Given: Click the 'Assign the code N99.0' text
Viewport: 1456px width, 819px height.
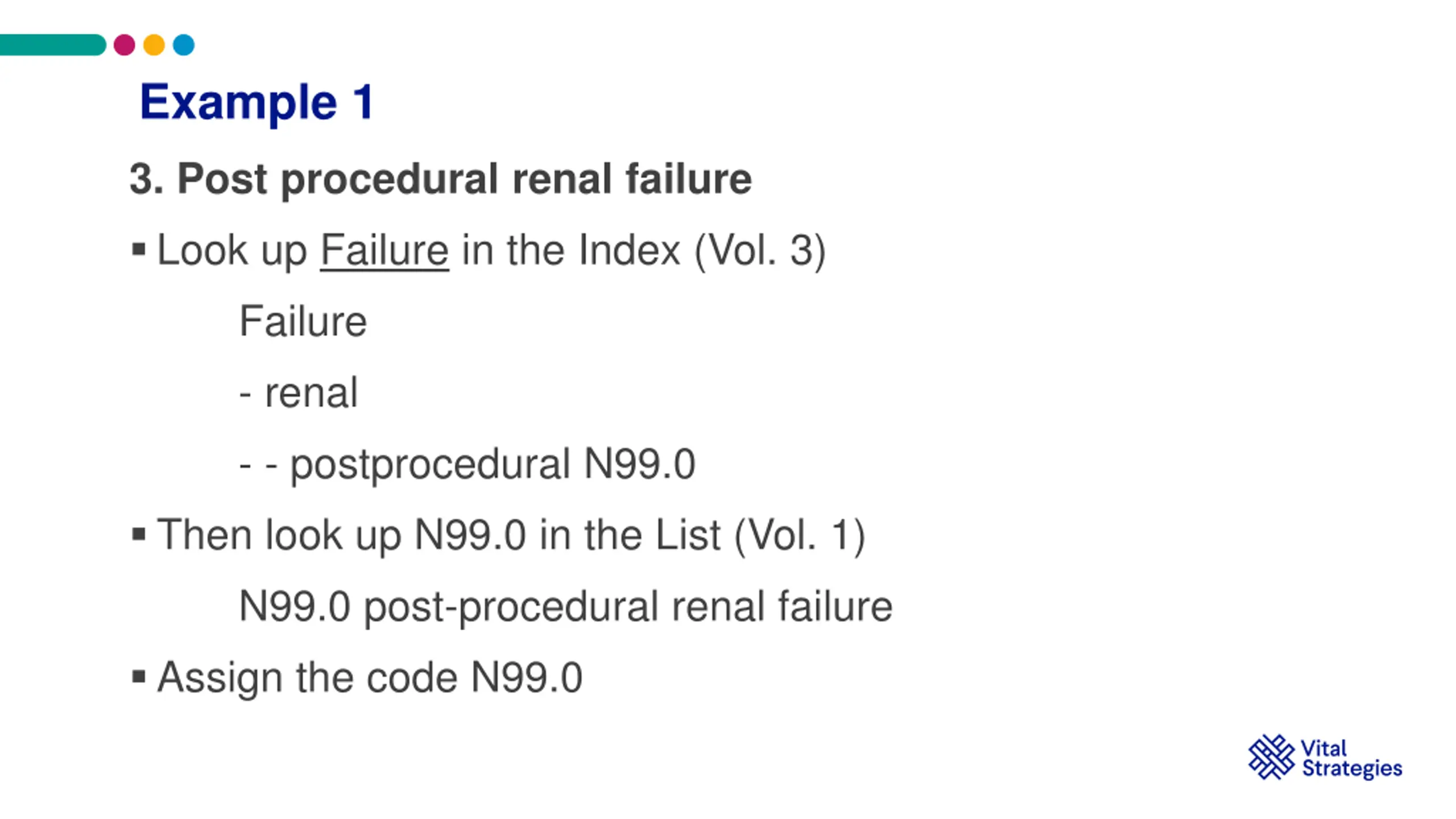Looking at the screenshot, I should tap(370, 677).
